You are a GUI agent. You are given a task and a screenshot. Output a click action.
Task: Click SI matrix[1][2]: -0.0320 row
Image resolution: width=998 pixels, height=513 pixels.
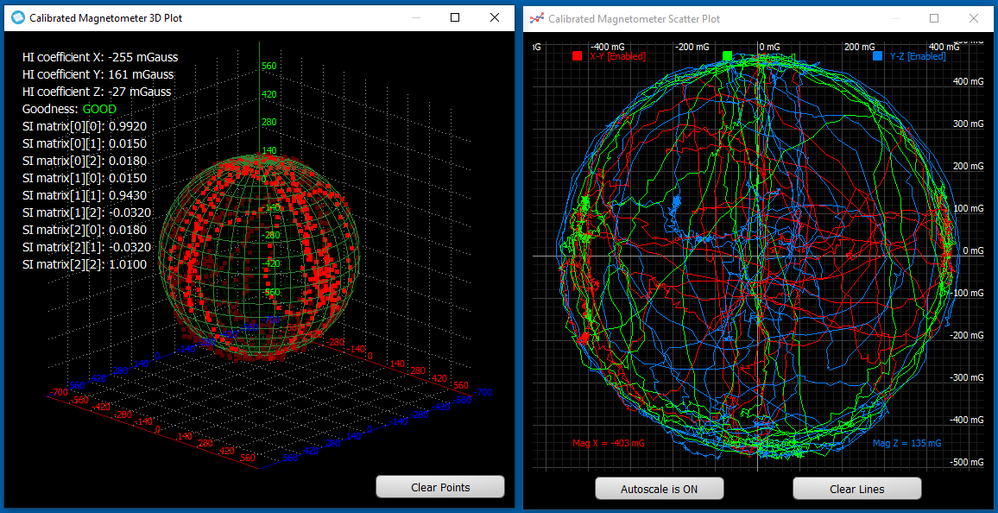[87, 212]
